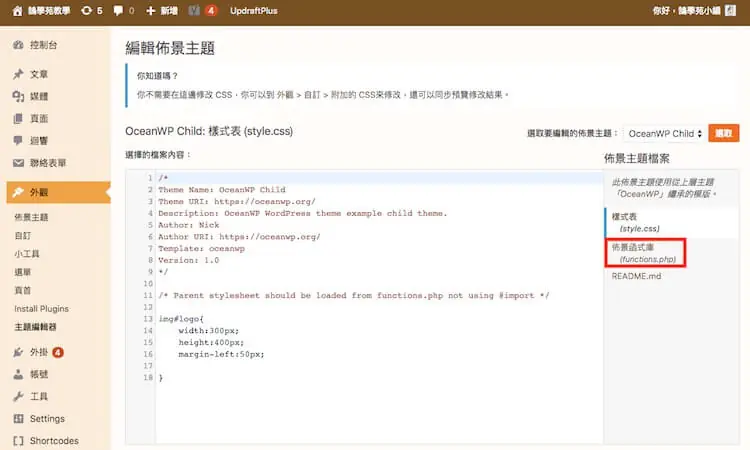750x450 pixels.
Task: Open README.md theme file
Action: tap(636, 276)
